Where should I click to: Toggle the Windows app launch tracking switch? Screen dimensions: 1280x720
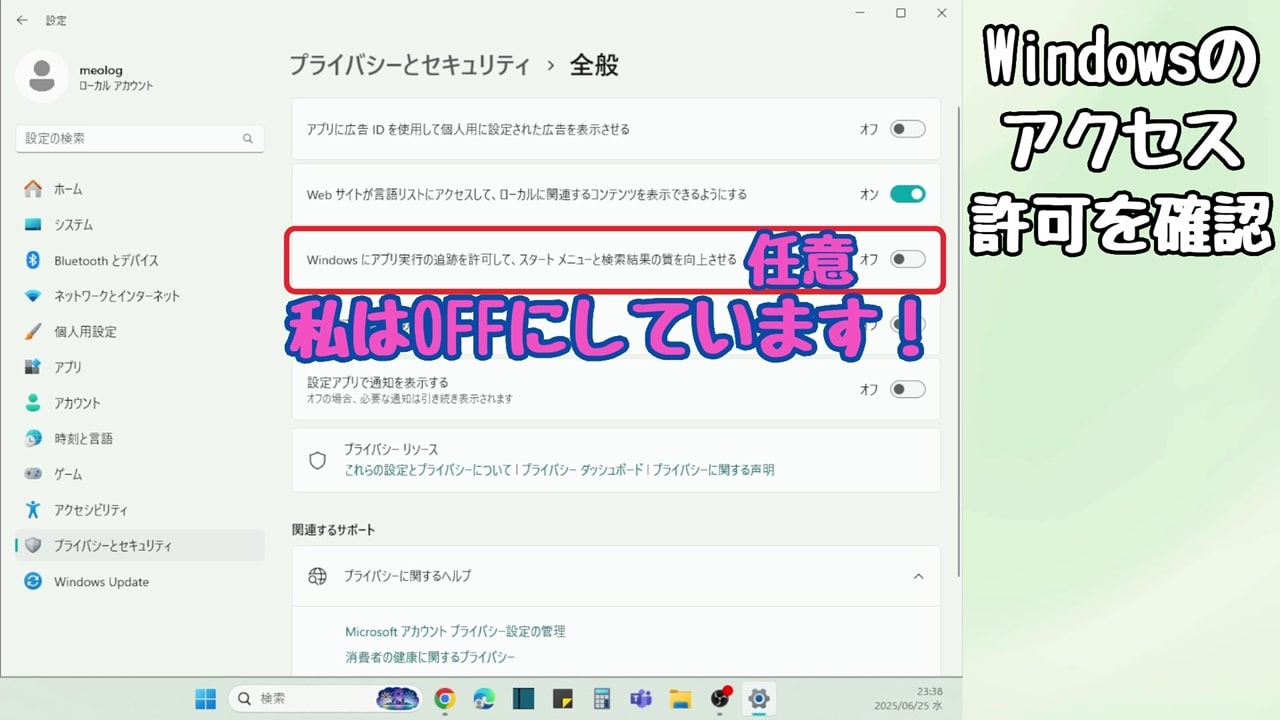[x=908, y=259]
